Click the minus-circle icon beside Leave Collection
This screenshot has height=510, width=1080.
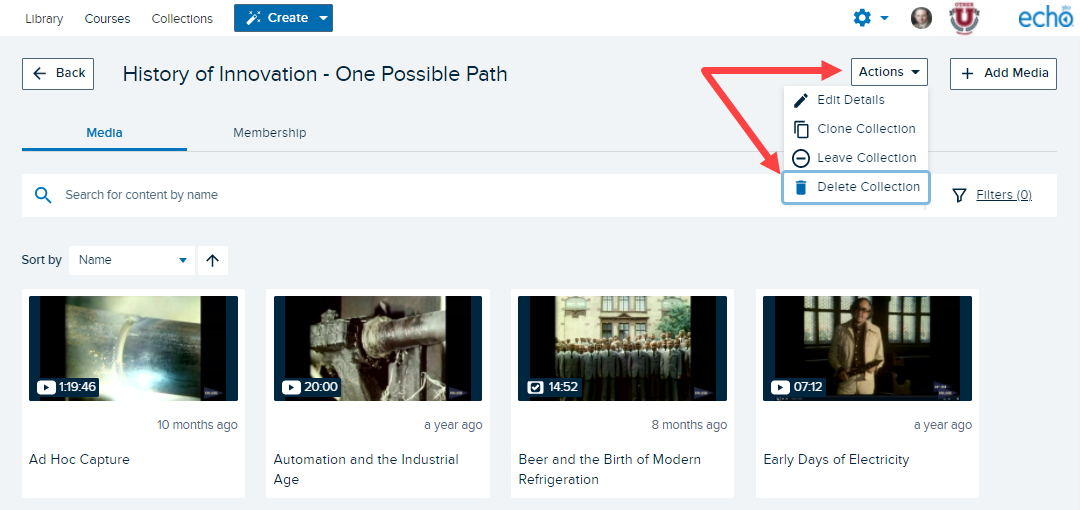[800, 159]
